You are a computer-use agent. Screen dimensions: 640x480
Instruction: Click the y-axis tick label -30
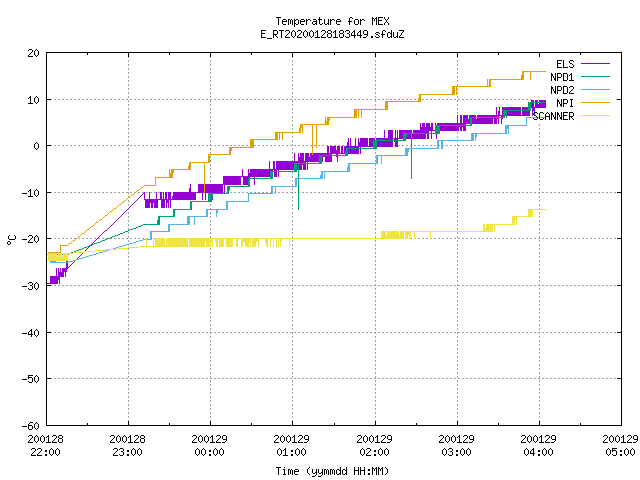point(31,286)
